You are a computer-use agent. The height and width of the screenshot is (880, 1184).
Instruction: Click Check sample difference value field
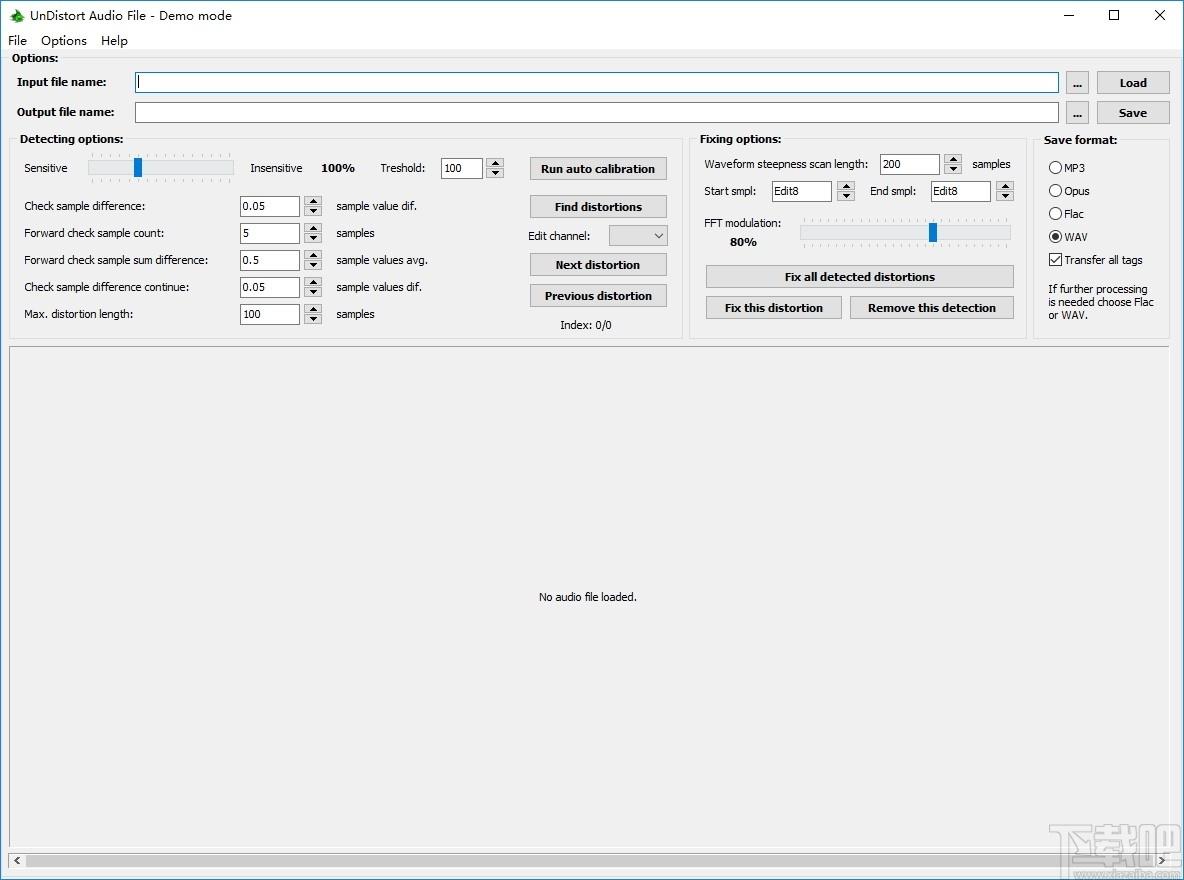[270, 206]
